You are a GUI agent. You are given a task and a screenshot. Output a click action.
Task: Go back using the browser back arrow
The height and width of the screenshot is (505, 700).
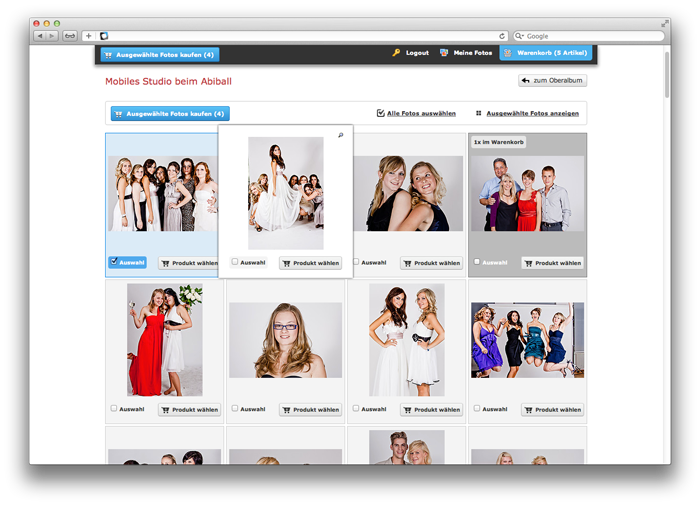(x=40, y=36)
